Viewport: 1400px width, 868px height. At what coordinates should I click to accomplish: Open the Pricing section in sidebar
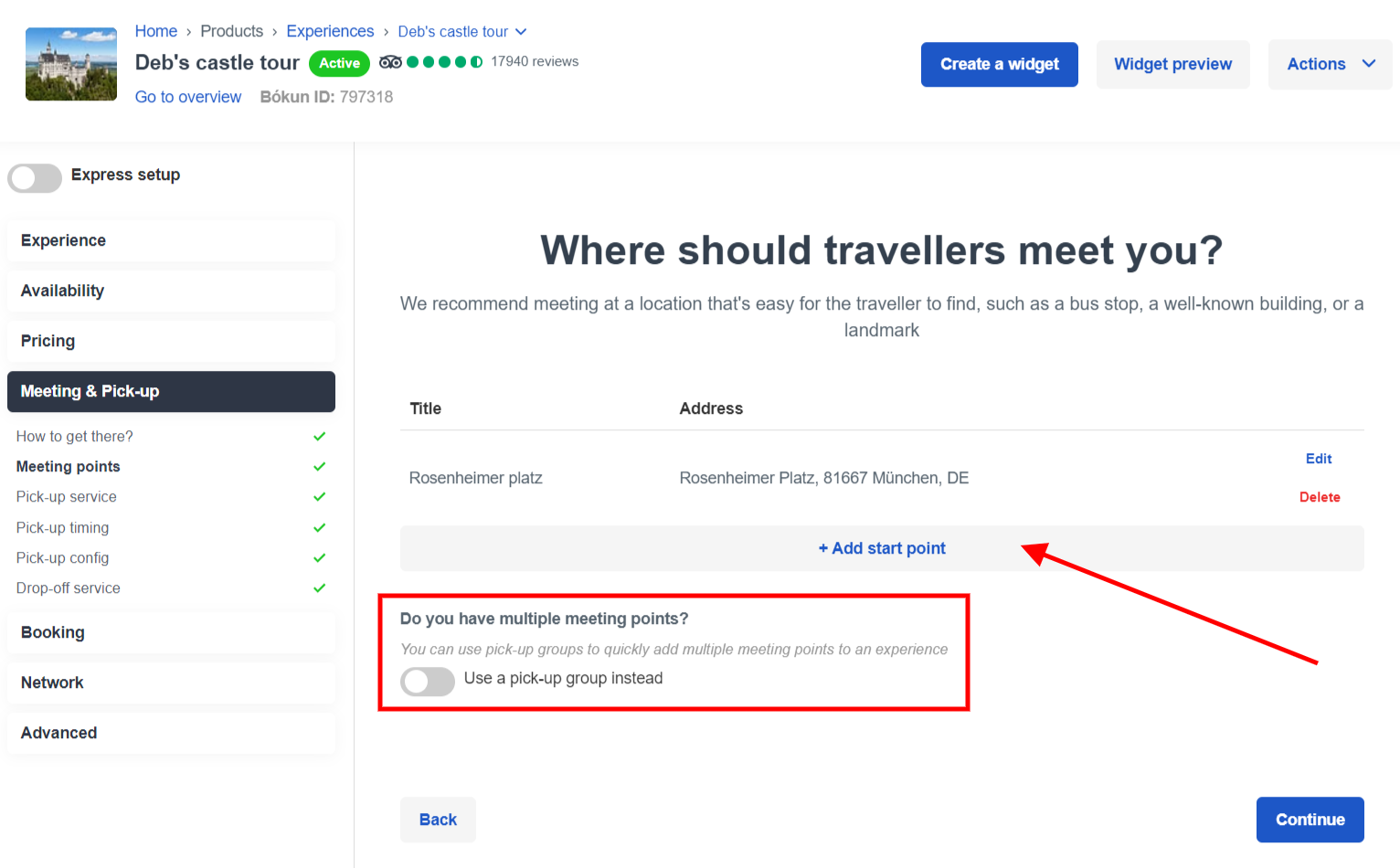pos(171,341)
